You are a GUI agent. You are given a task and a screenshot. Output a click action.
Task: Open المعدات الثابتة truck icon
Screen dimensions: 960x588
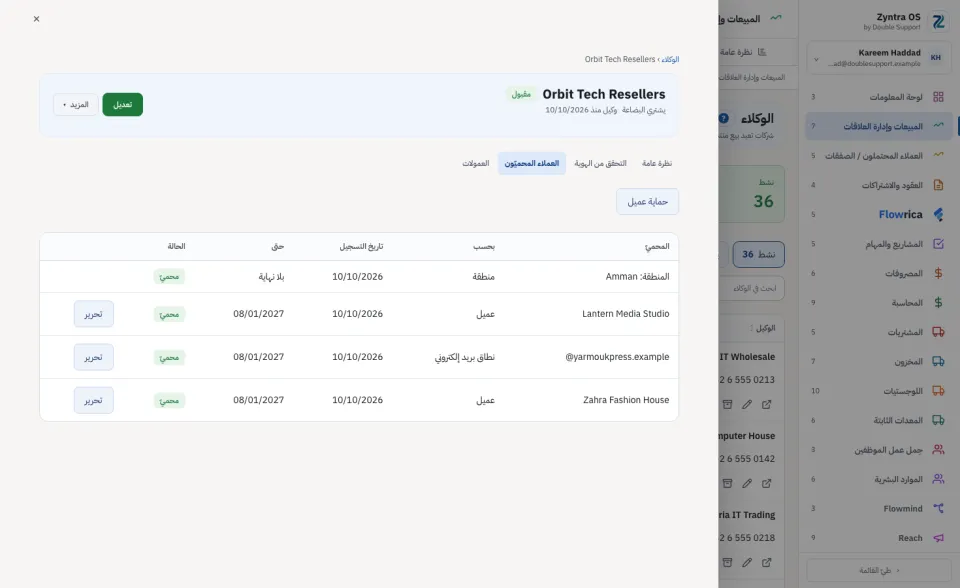pyautogui.click(x=938, y=420)
